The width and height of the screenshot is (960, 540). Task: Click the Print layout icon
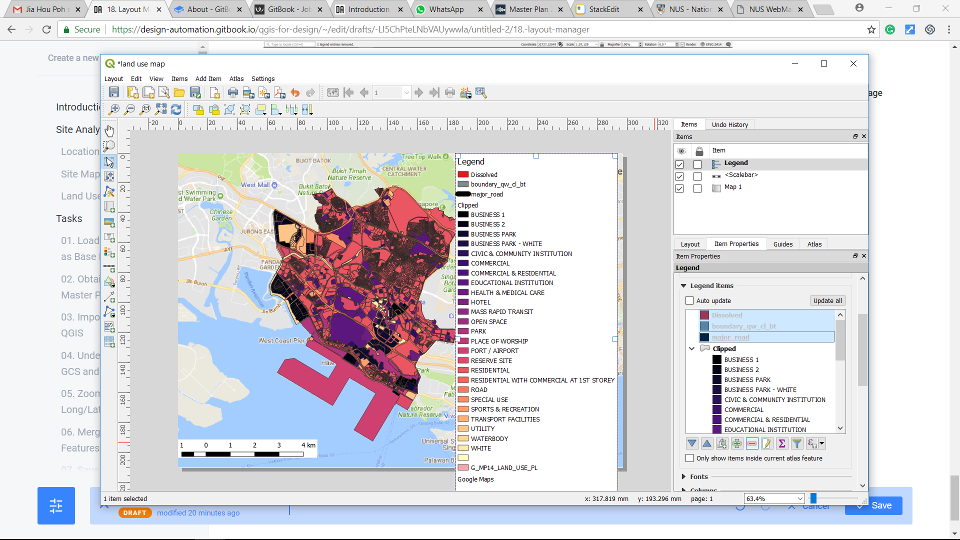232,93
